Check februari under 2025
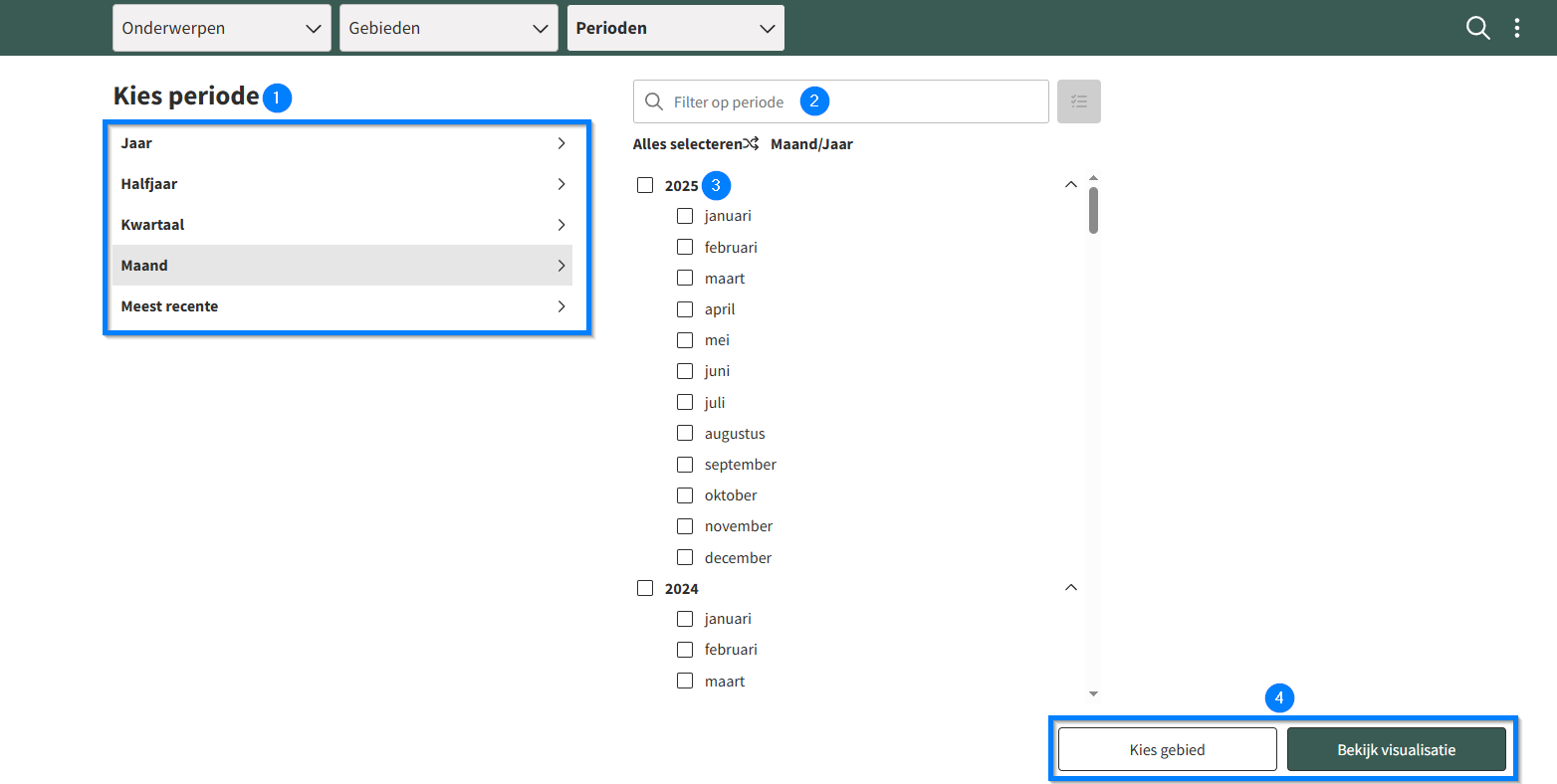1557x784 pixels. coord(685,247)
